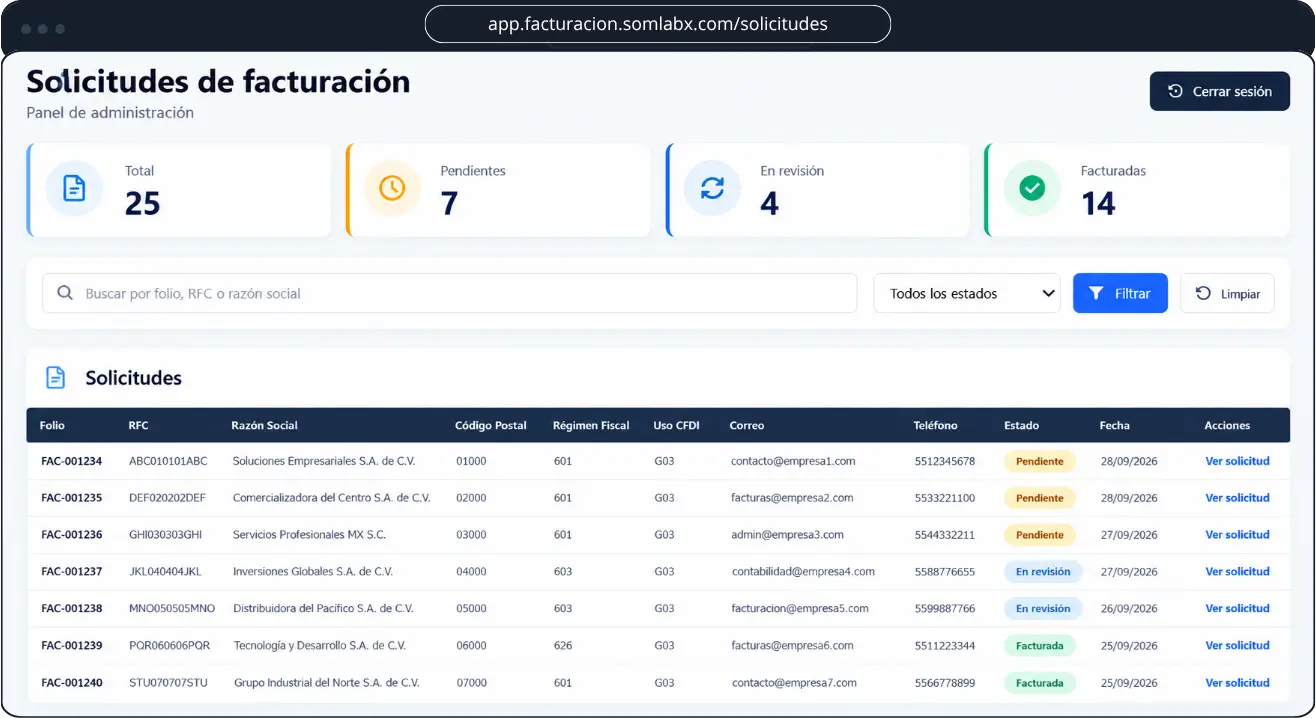Viewport: 1316px width, 718px height.
Task: Click Comercializadora del Centro S.A. de C.V.
Action: (x=331, y=498)
